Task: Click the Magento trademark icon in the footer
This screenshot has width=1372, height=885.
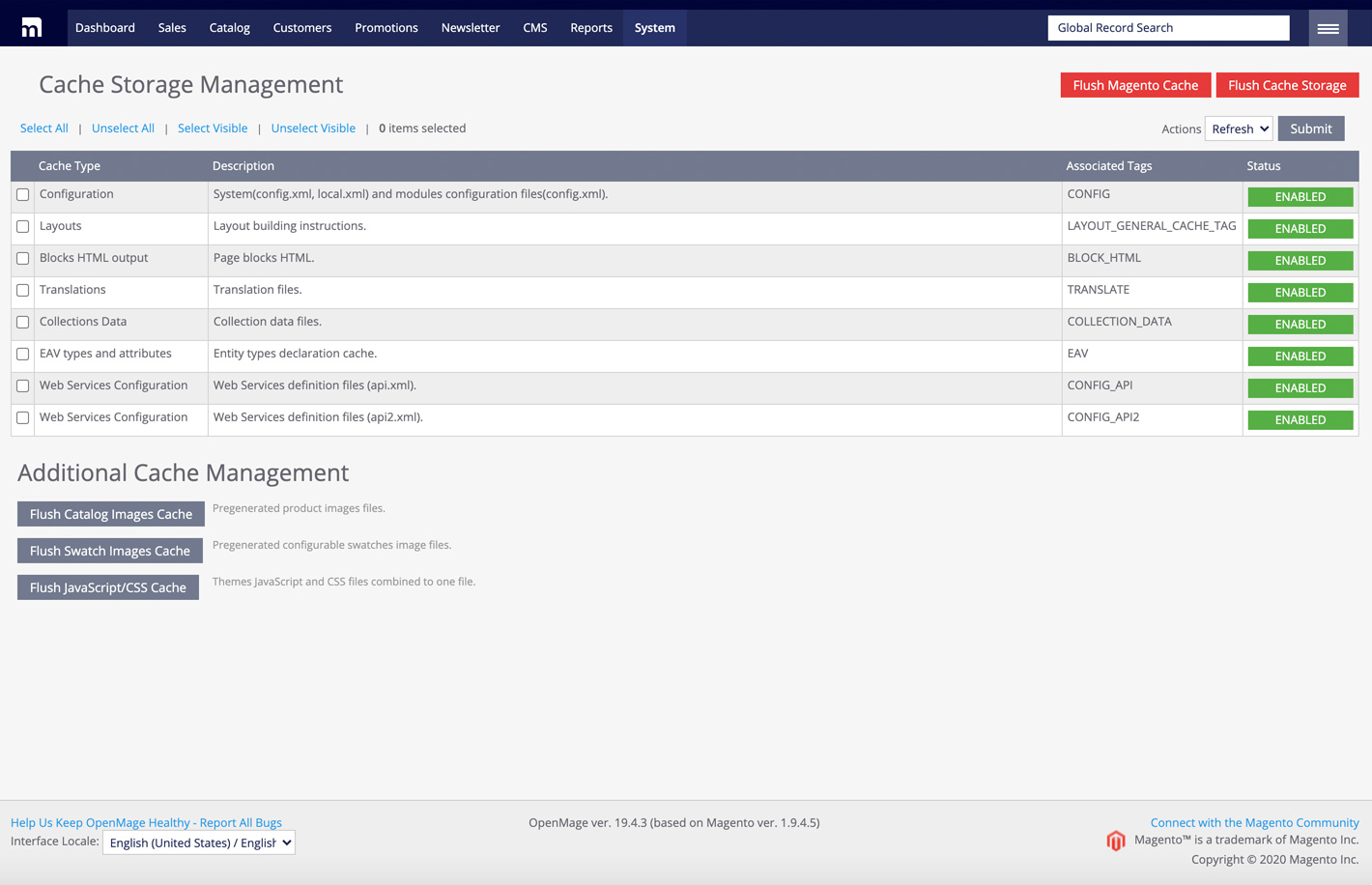Action: tap(1116, 841)
